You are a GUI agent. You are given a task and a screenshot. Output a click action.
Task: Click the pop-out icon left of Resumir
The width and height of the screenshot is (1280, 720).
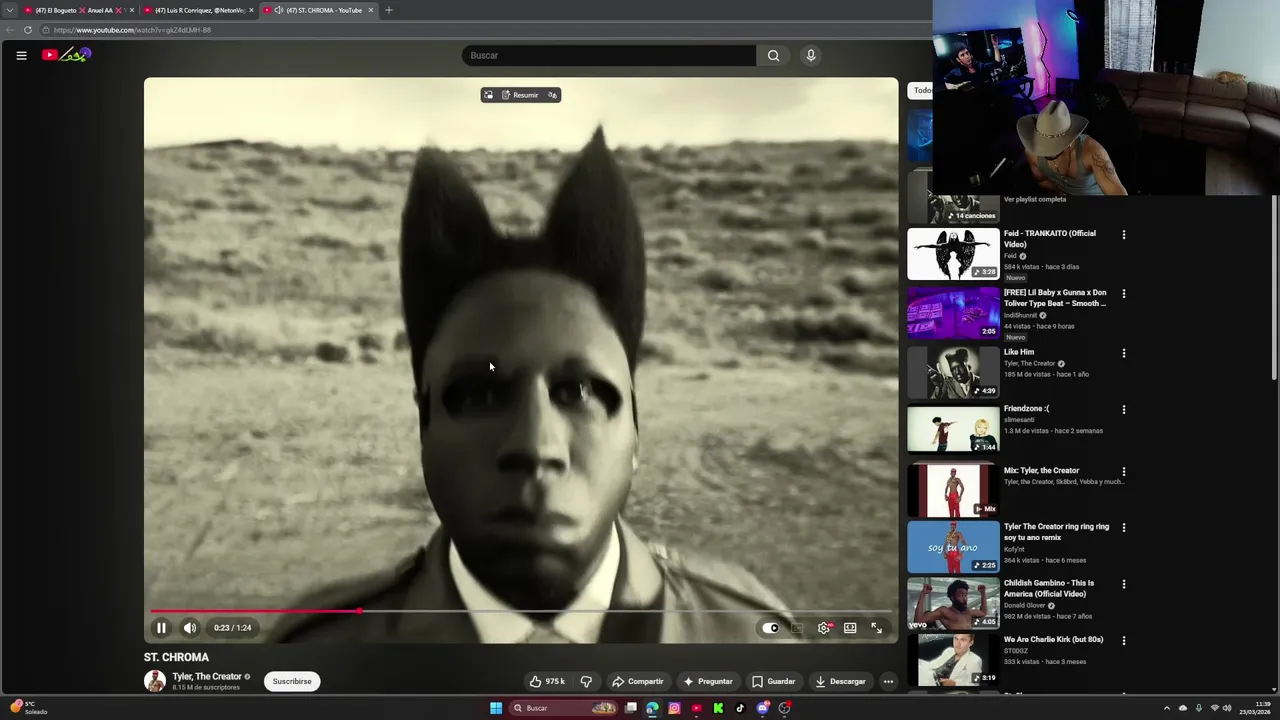[x=488, y=95]
